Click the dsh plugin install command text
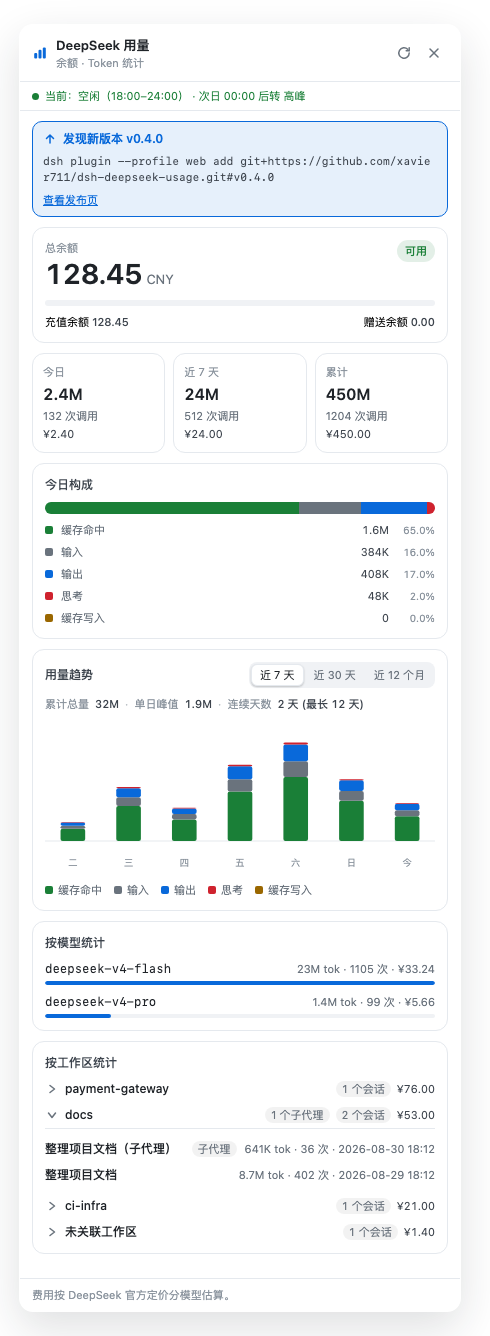The width and height of the screenshot is (490, 1336). (239, 169)
